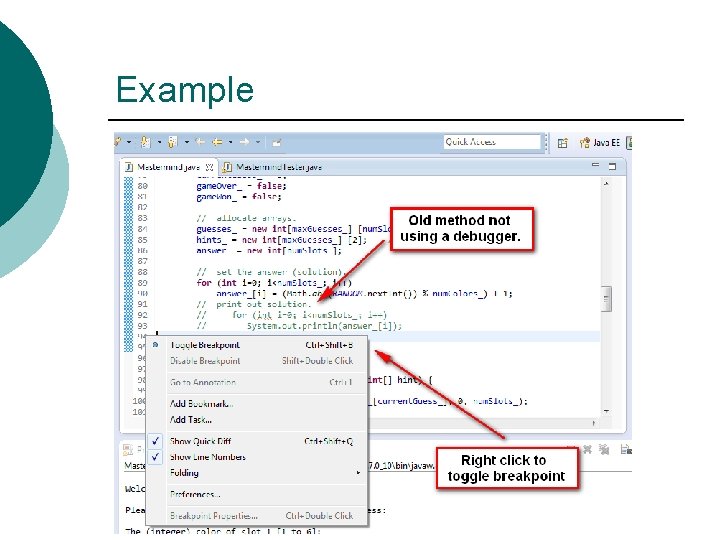720x540 pixels.
Task: Click the Open Perspective icon
Action: pos(562,143)
